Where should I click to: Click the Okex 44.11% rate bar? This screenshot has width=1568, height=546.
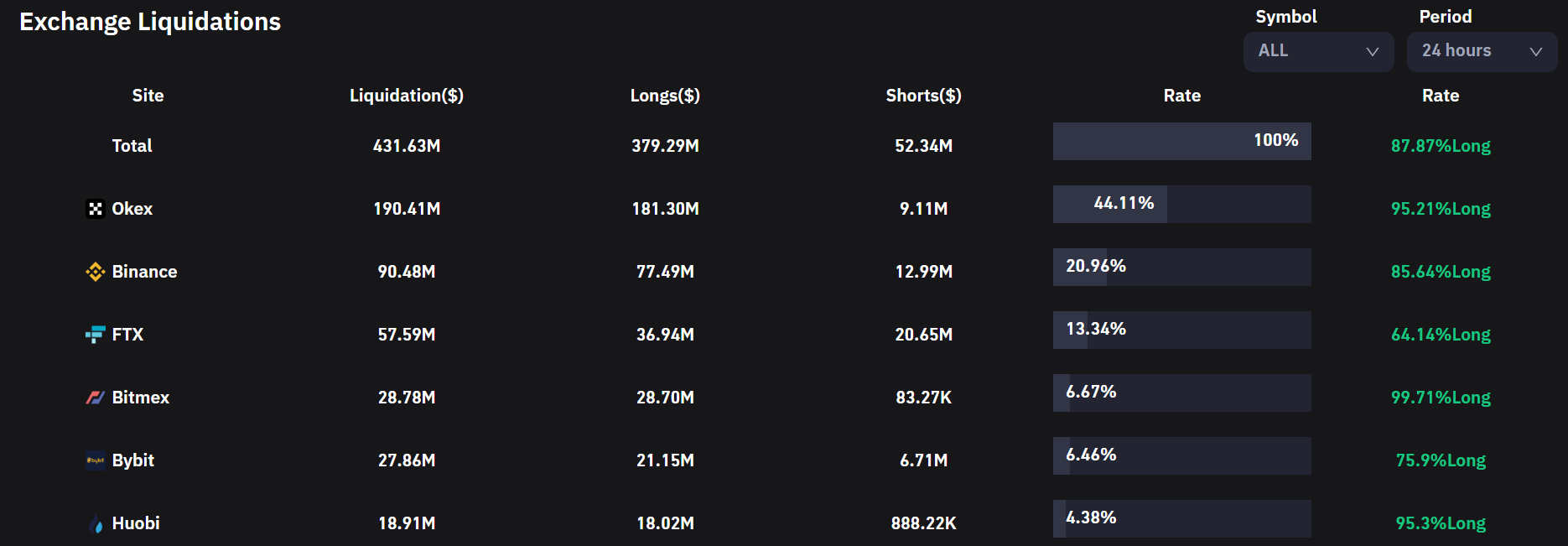coord(1181,204)
